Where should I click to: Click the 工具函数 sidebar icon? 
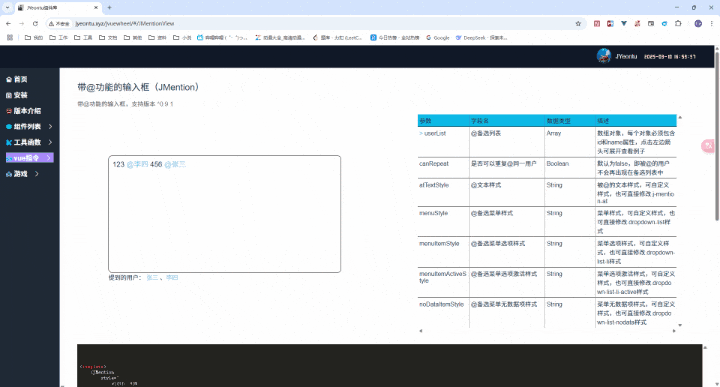tap(9, 142)
